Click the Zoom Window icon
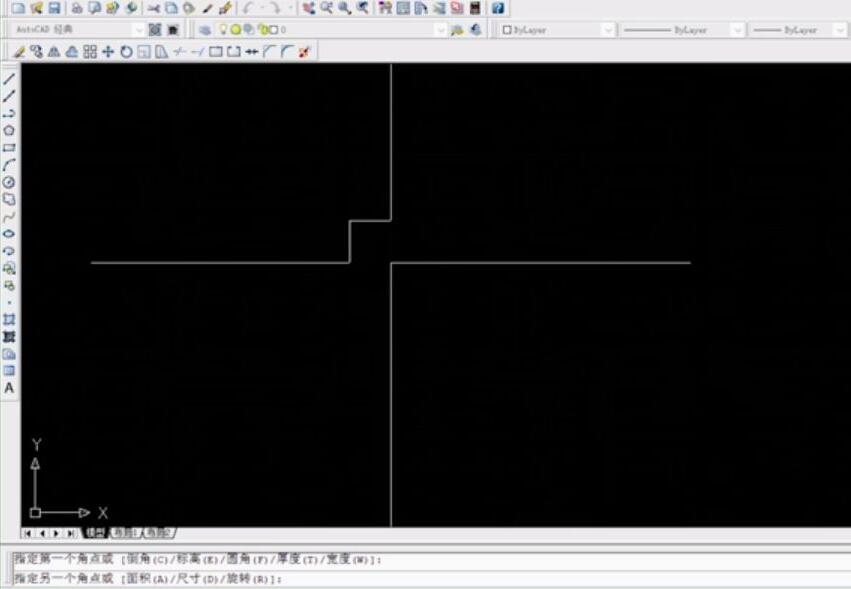Image resolution: width=851 pixels, height=589 pixels. [x=344, y=8]
